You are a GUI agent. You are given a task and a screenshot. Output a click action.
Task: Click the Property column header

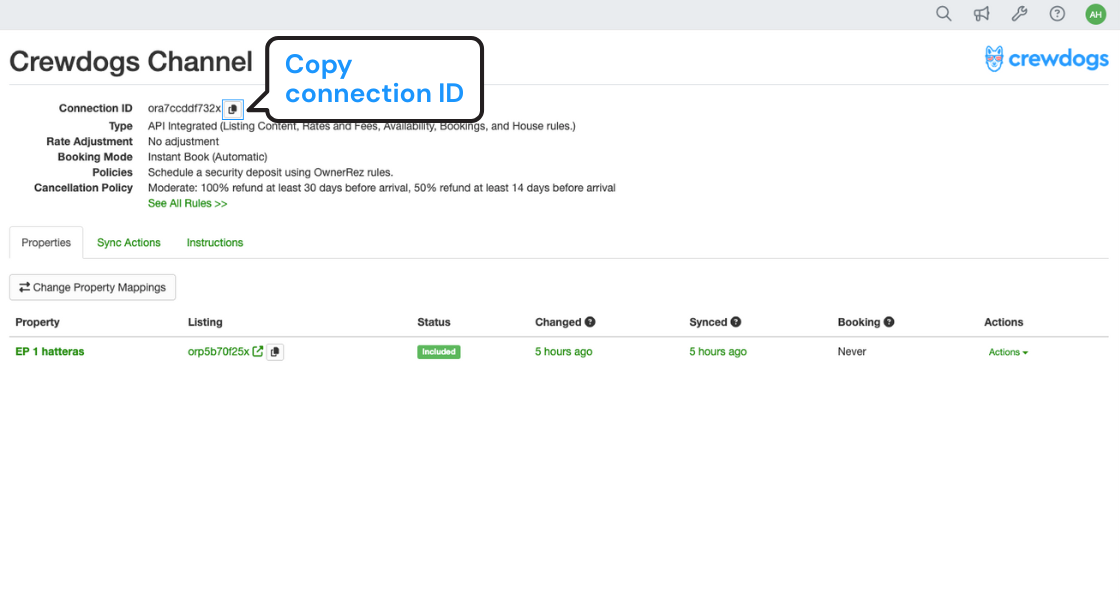(37, 322)
